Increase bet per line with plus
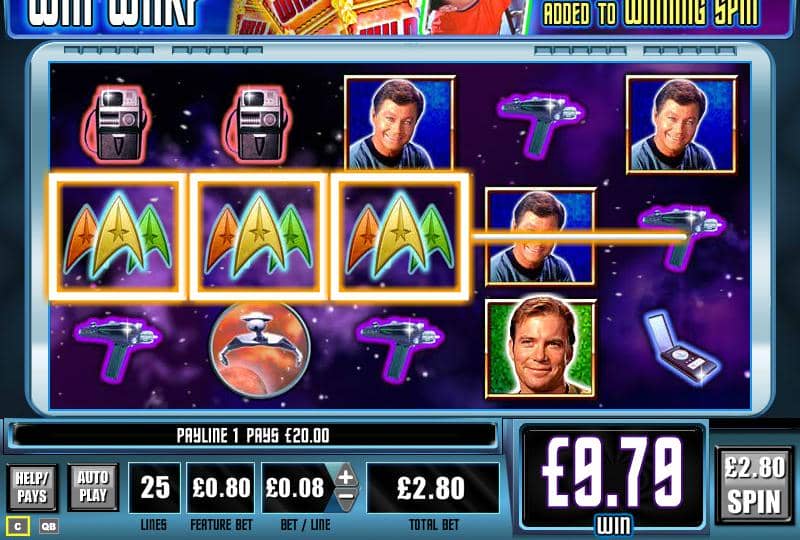The width and height of the screenshot is (800, 540). pos(346,476)
